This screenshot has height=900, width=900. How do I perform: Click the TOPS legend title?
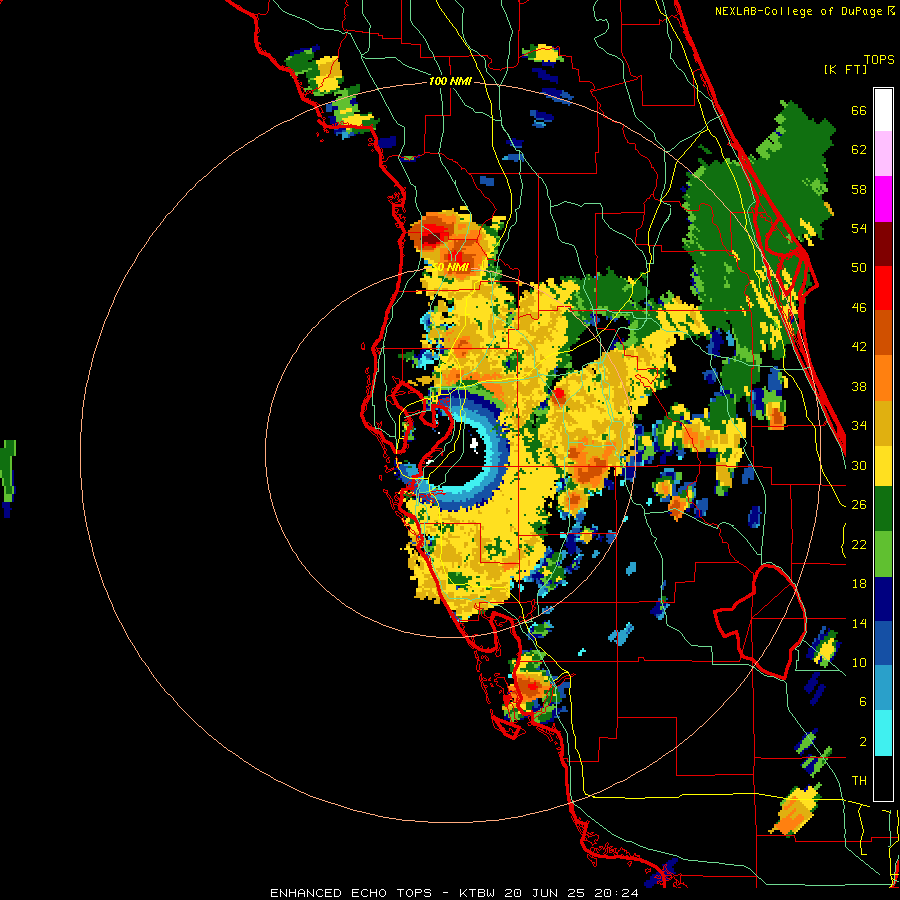click(879, 59)
